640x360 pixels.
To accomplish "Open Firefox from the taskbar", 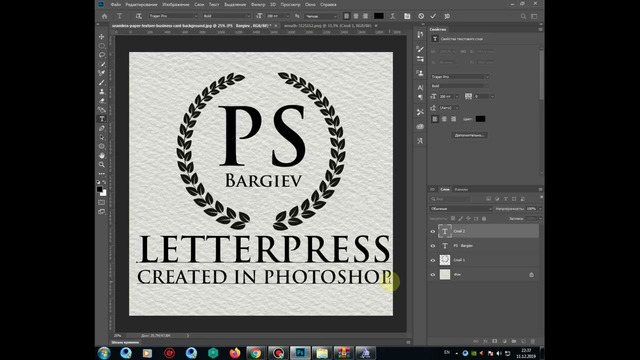I will click(x=234, y=353).
